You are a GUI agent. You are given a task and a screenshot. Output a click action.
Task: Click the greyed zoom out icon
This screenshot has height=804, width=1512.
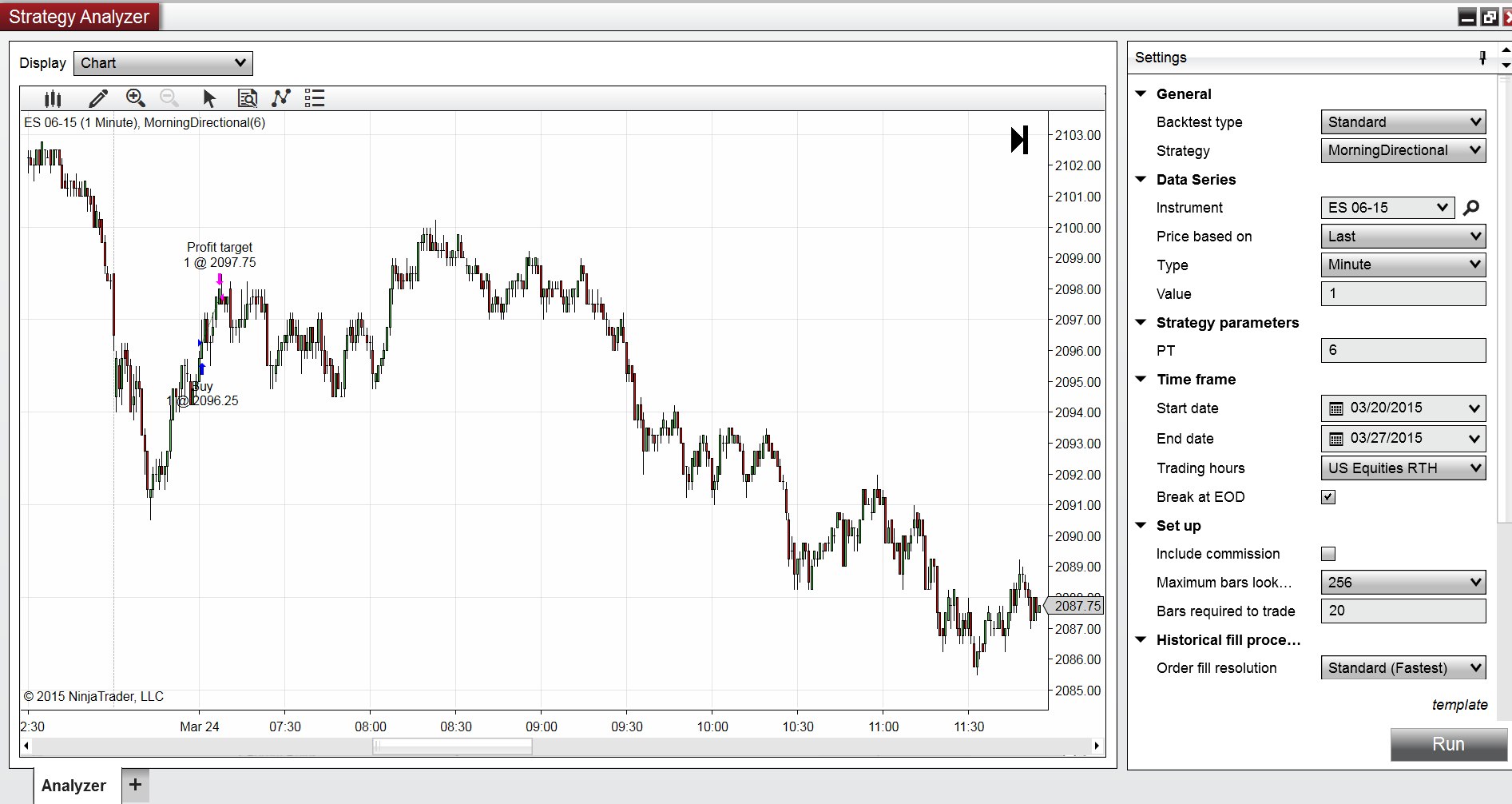click(x=169, y=98)
